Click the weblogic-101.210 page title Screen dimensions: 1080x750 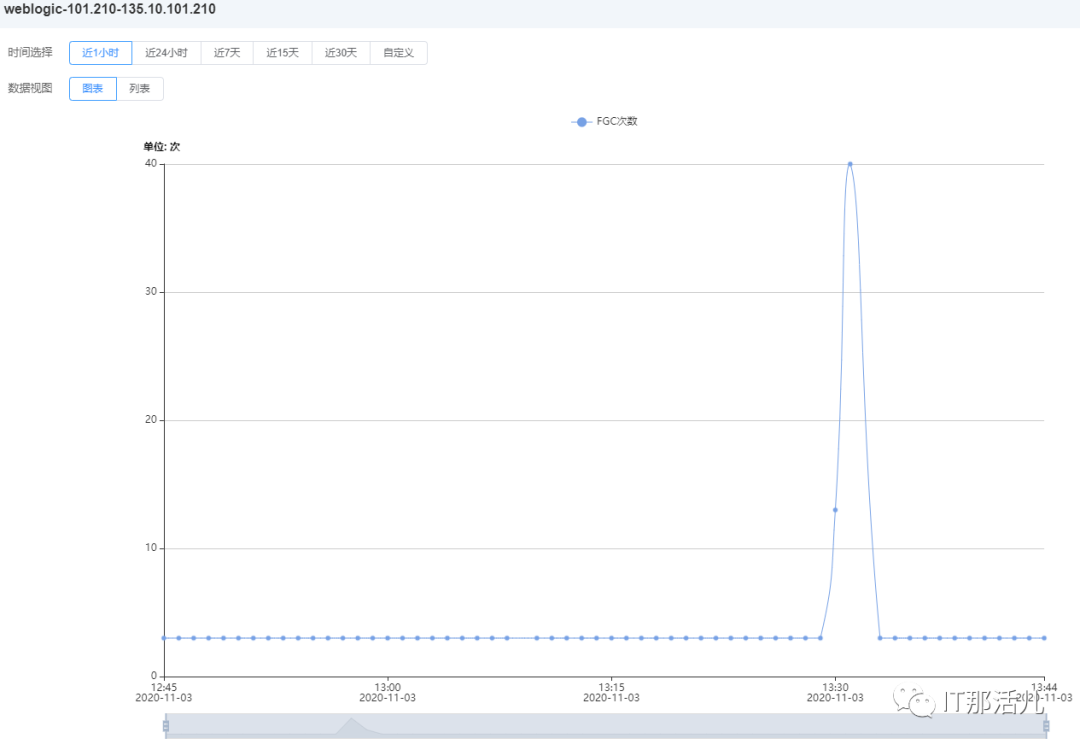click(110, 9)
